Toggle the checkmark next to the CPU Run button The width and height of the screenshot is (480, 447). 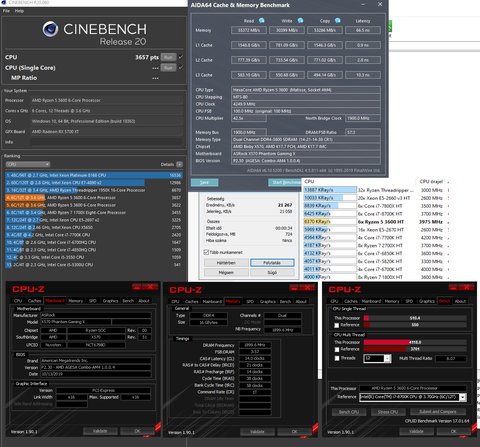click(181, 57)
